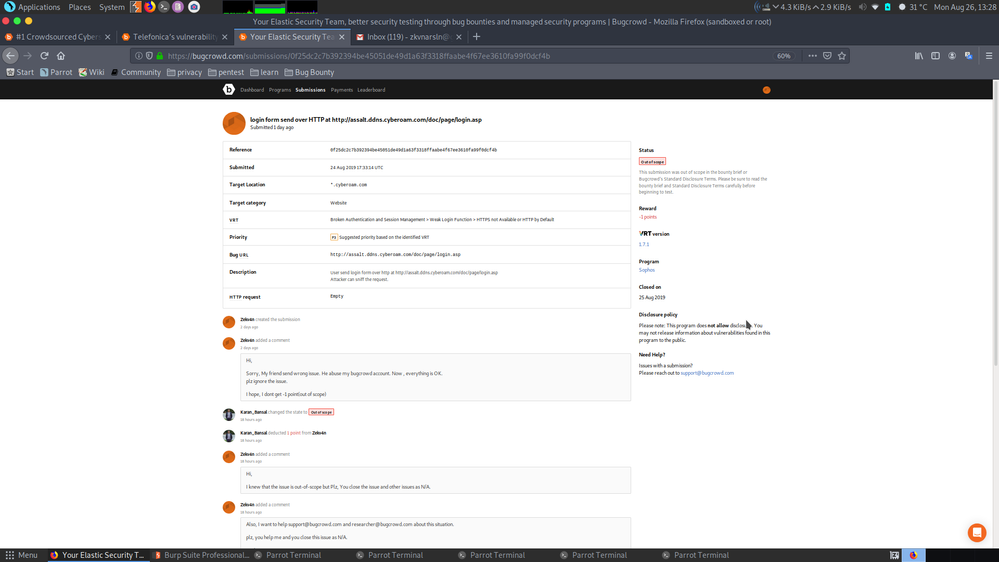Viewport: 999px width, 562px height.
Task: Open the taskbar Menu button
Action: [x=21, y=555]
